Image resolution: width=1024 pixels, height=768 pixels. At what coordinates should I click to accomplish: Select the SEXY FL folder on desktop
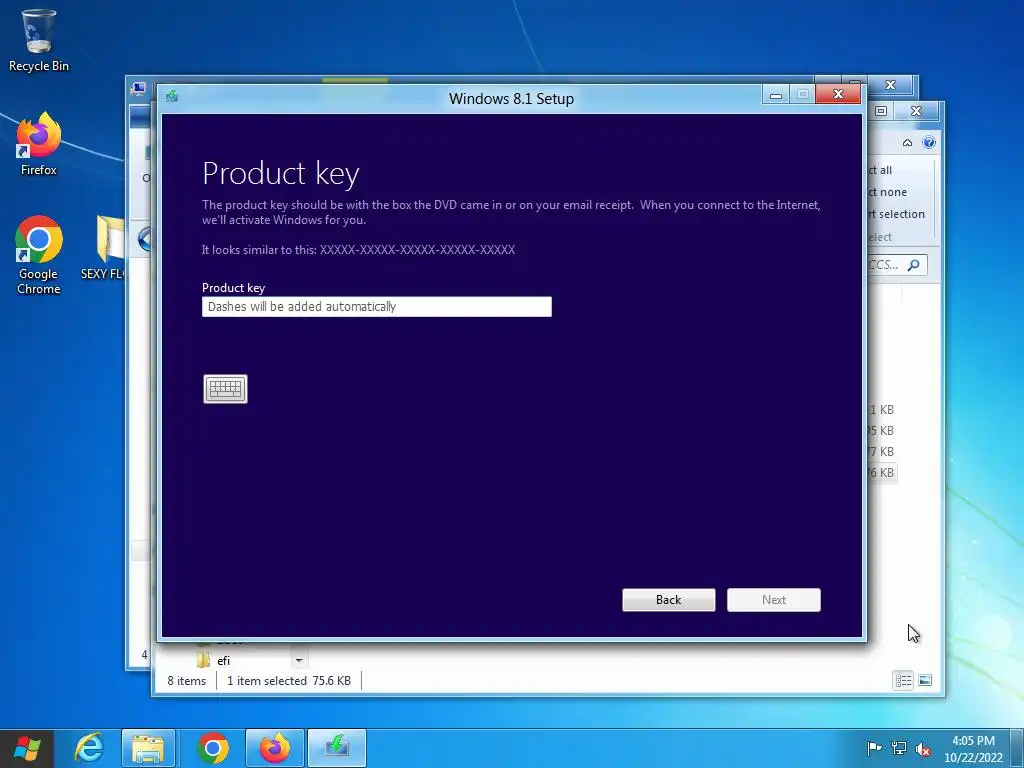[103, 248]
